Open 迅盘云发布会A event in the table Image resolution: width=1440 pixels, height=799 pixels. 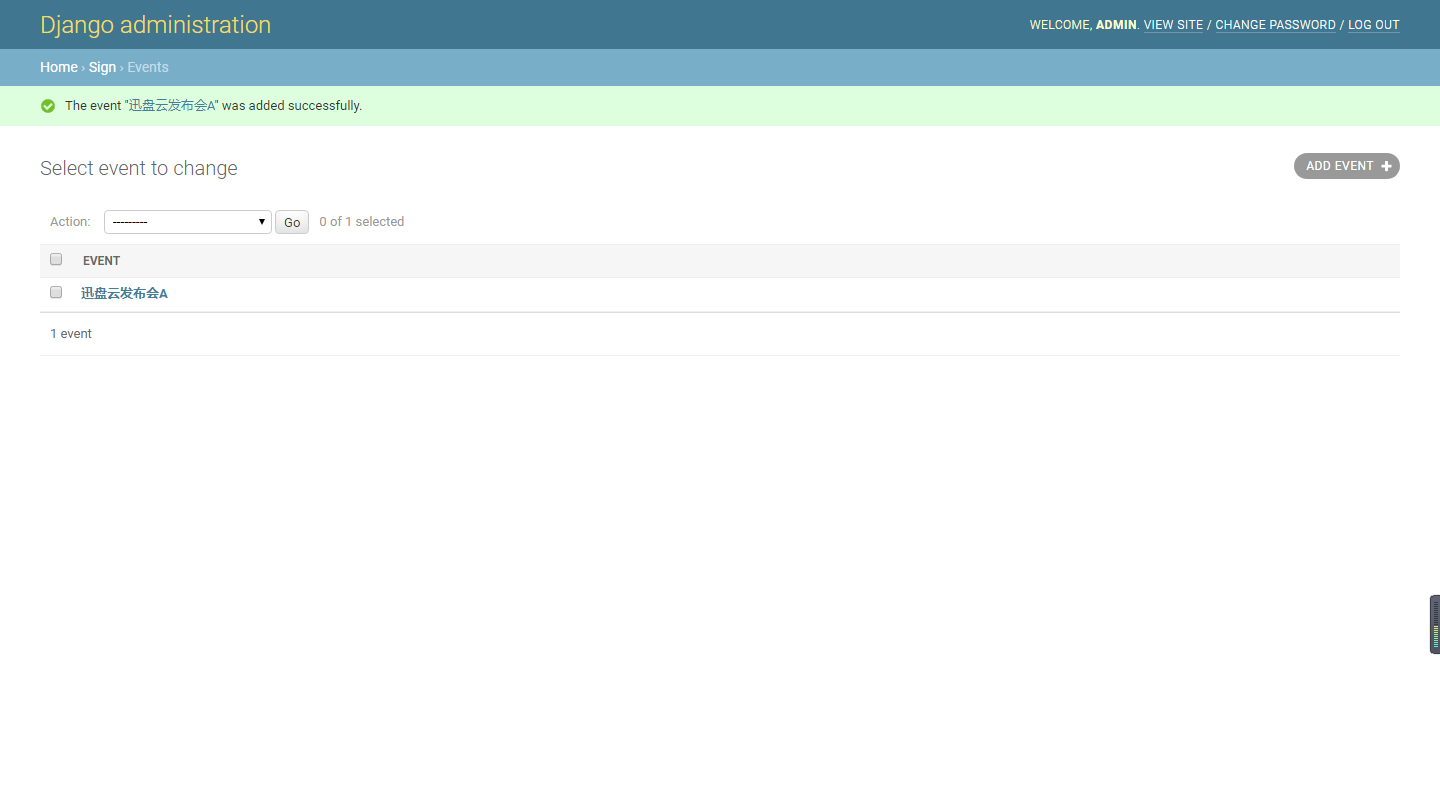[x=124, y=293]
